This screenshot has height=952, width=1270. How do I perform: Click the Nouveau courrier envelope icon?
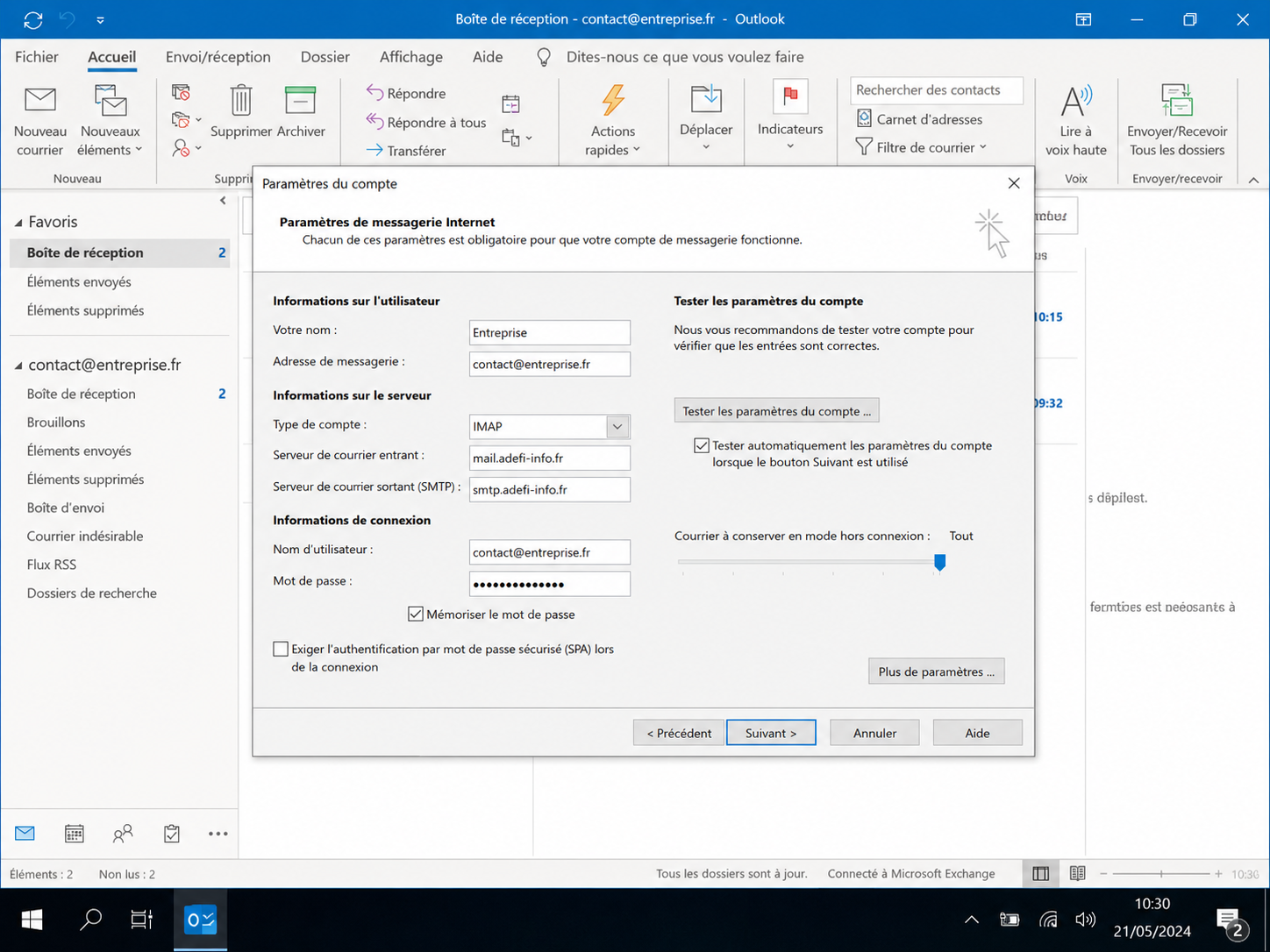(x=39, y=100)
